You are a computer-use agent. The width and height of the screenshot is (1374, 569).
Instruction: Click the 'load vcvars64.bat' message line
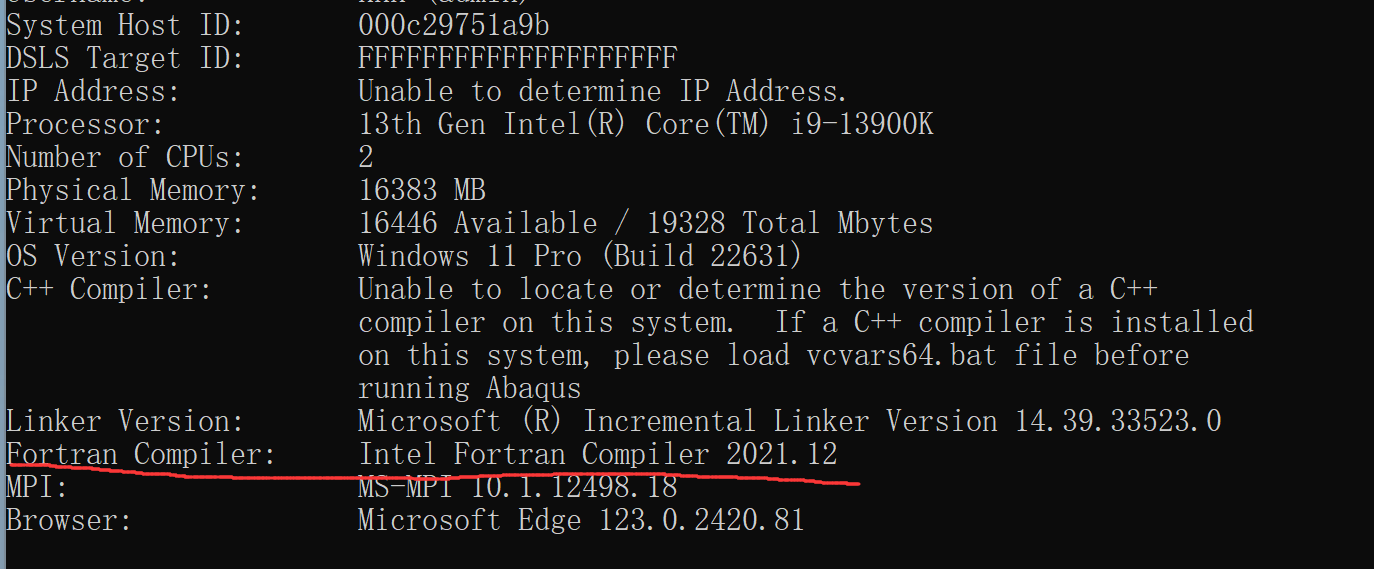[773, 355]
